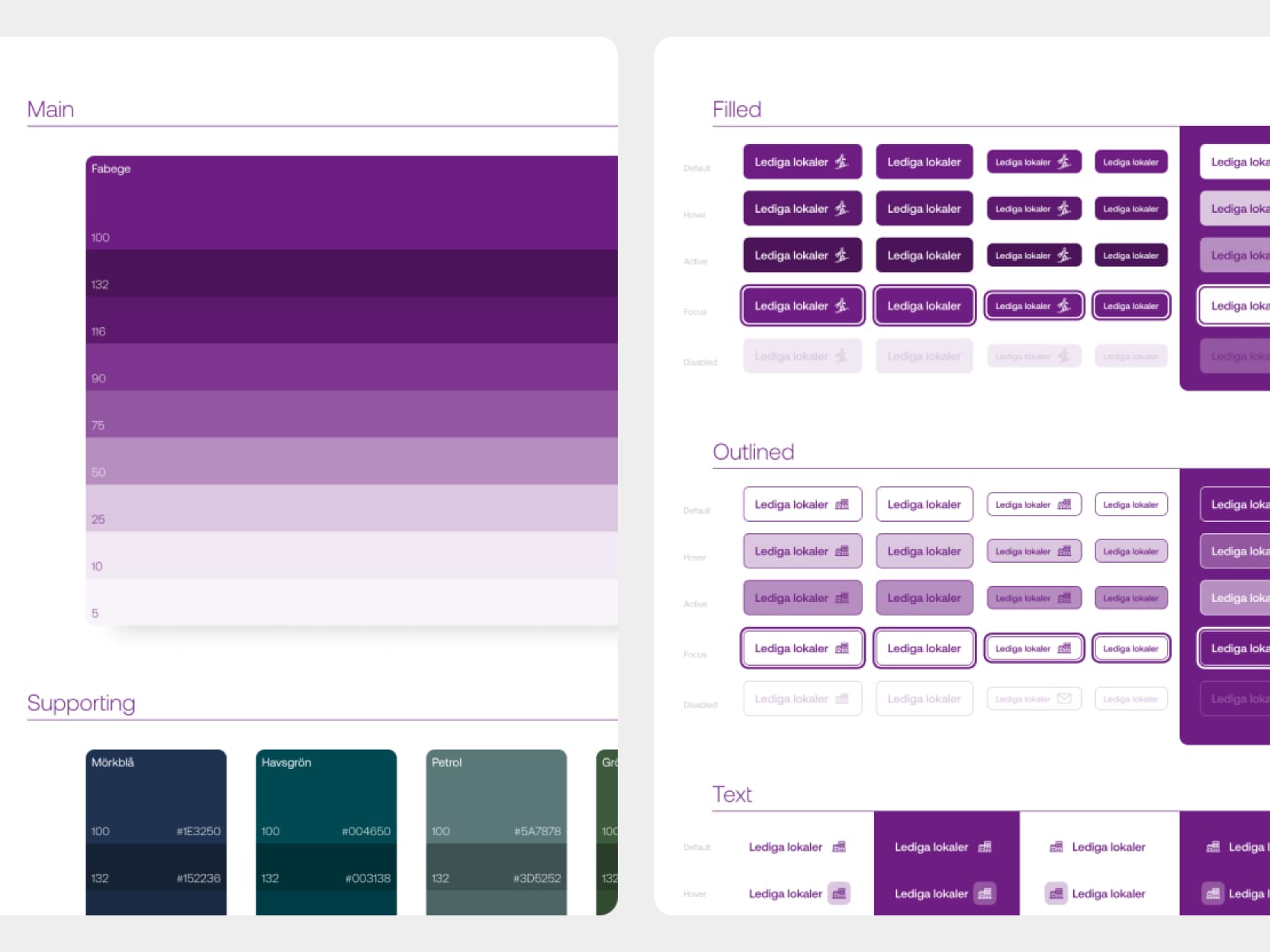Click large filled Default button without icon
This screenshot has height=952, width=1270.
click(924, 162)
